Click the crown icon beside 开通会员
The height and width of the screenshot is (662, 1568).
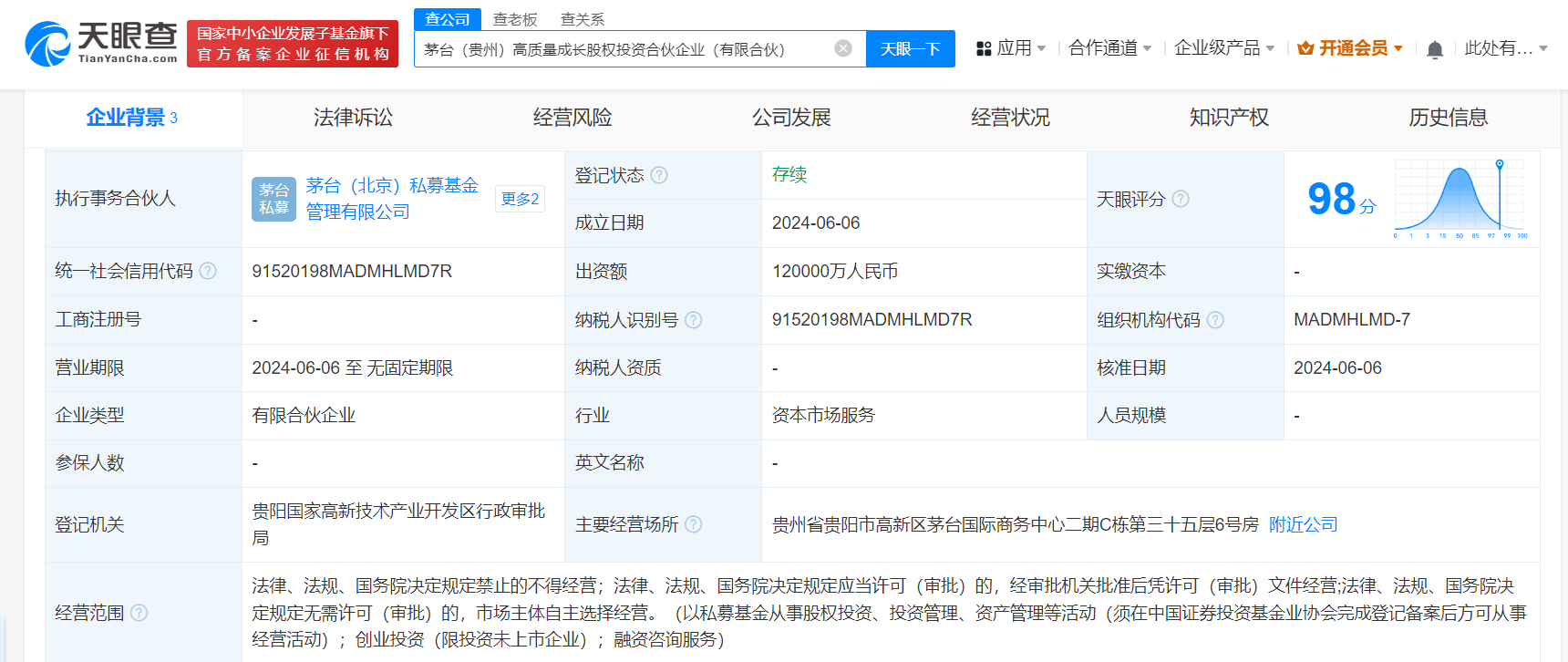[1305, 48]
